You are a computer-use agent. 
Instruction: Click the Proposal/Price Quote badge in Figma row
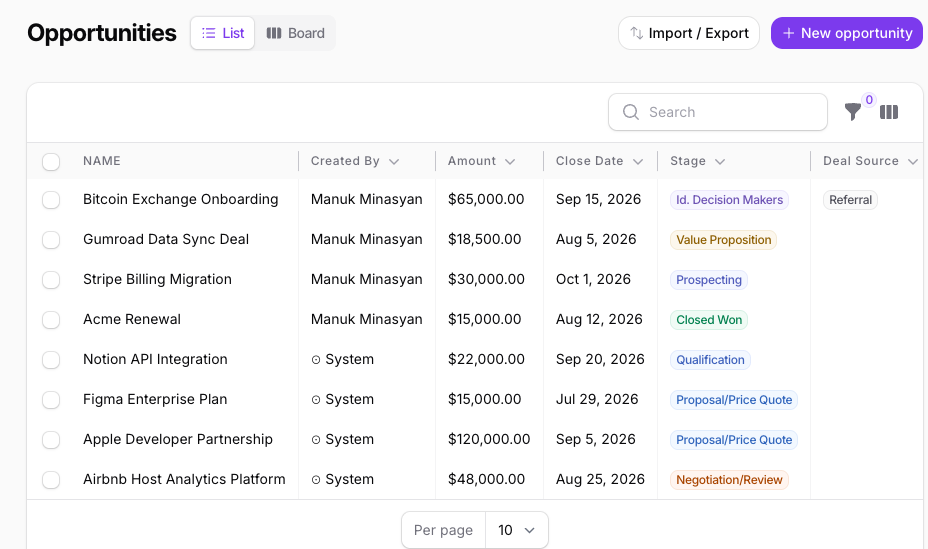(734, 400)
